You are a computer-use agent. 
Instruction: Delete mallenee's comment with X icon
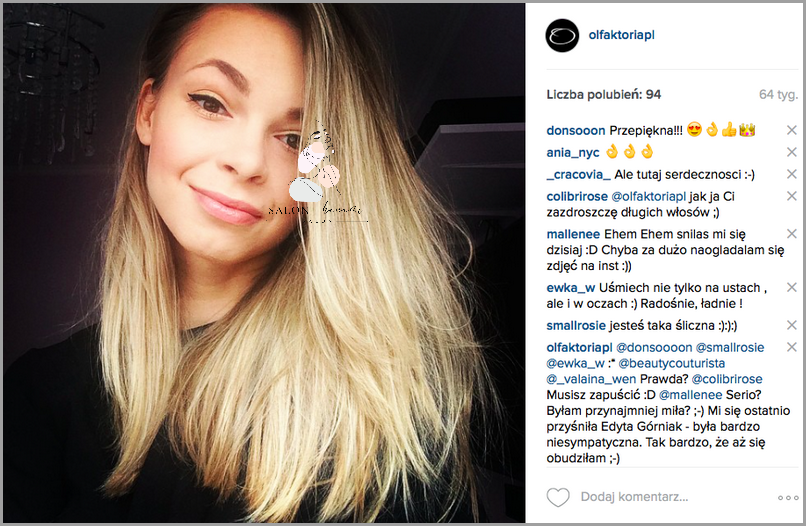(x=792, y=234)
